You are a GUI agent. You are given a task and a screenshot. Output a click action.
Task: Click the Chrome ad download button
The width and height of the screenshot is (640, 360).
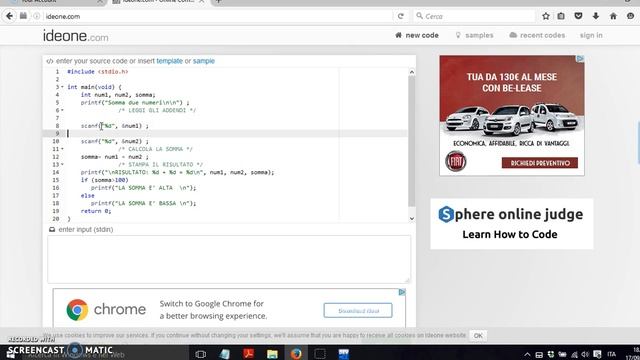(358, 311)
